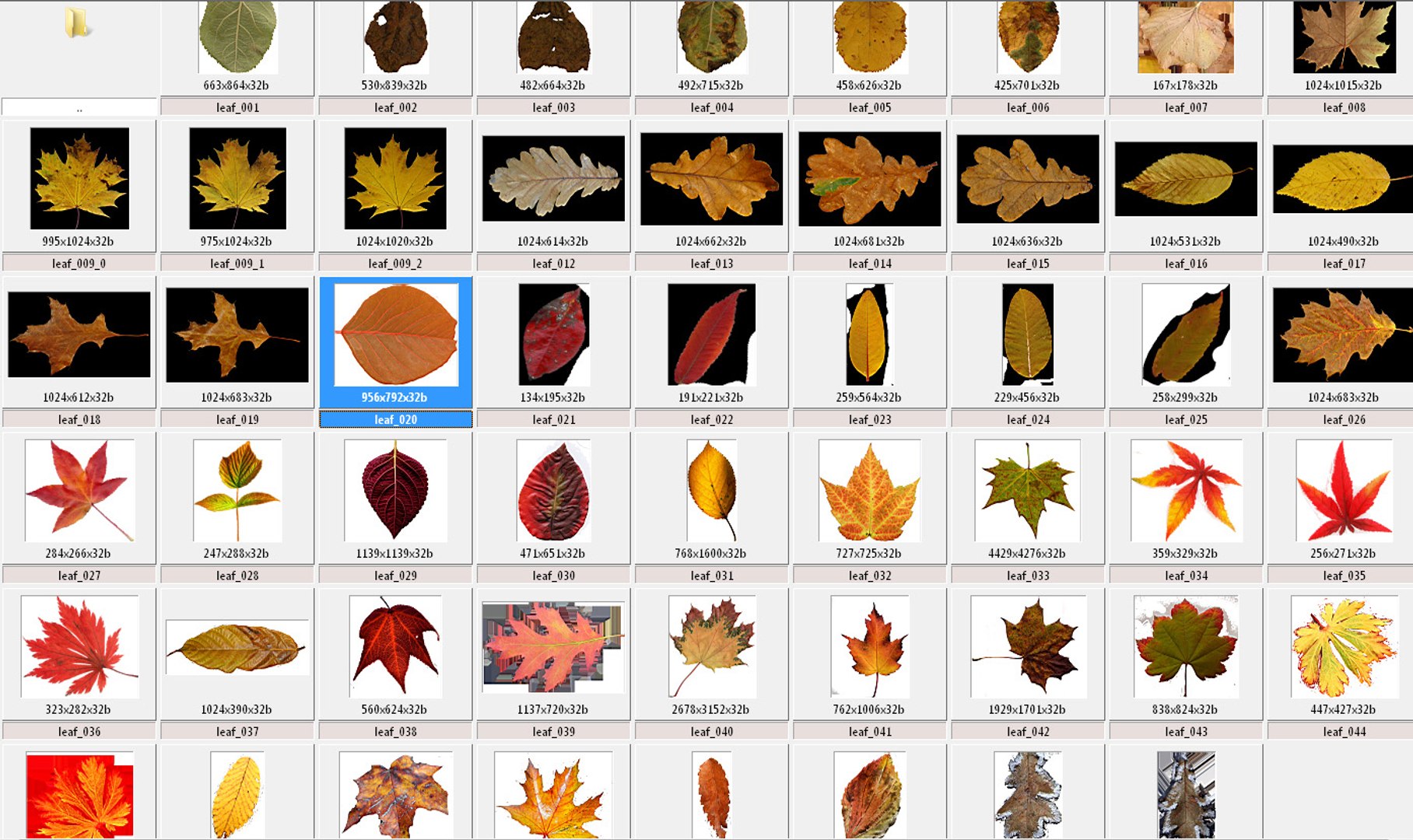
Task: Open the leaf_014 oak leaf thumbnail
Action: (x=870, y=178)
